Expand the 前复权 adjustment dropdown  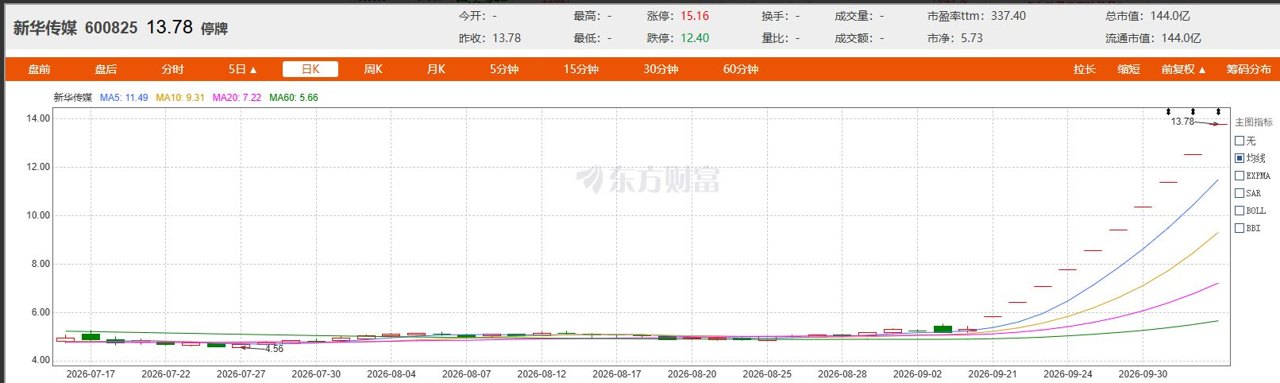click(x=1183, y=70)
